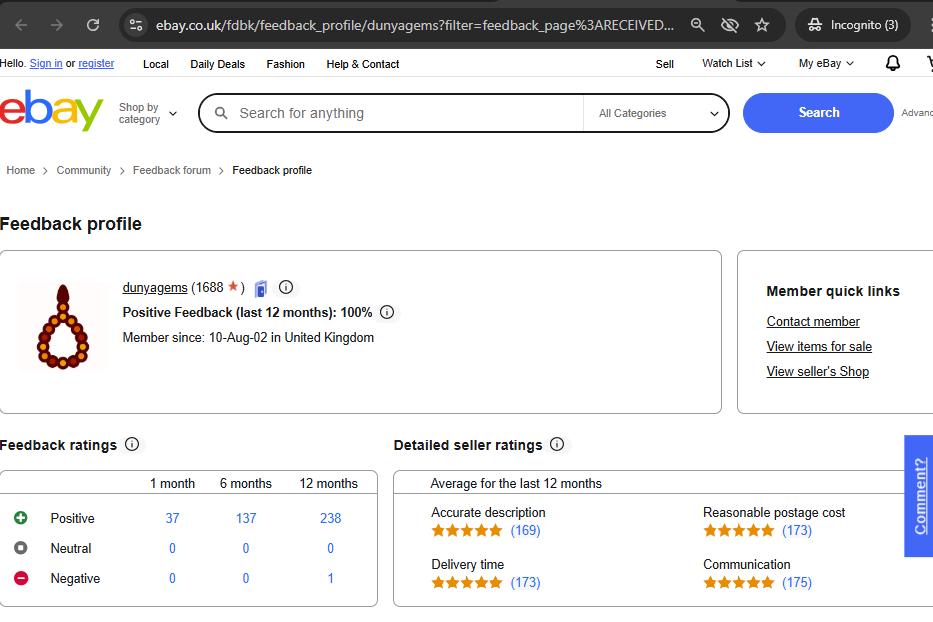Reload the eBay page

[93, 25]
